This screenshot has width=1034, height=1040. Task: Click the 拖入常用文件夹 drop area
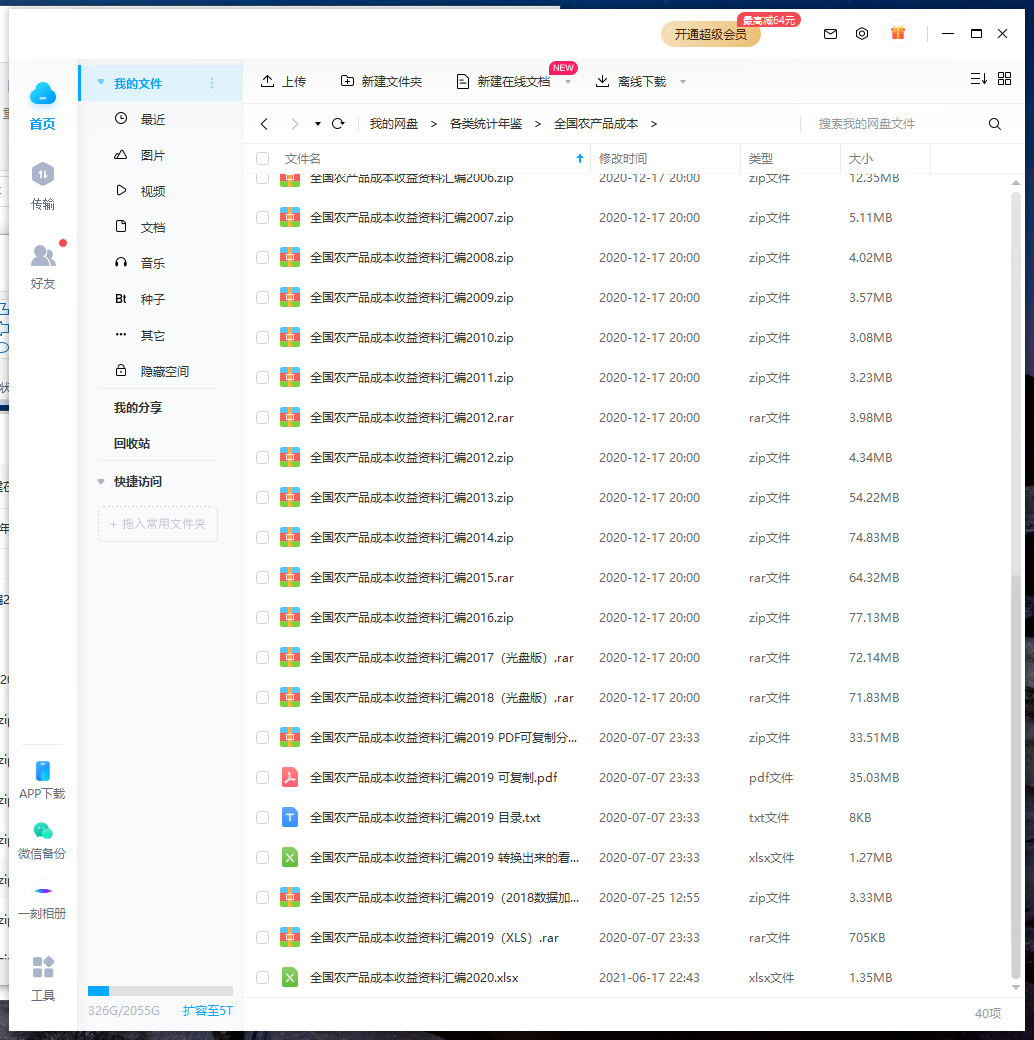[158, 524]
